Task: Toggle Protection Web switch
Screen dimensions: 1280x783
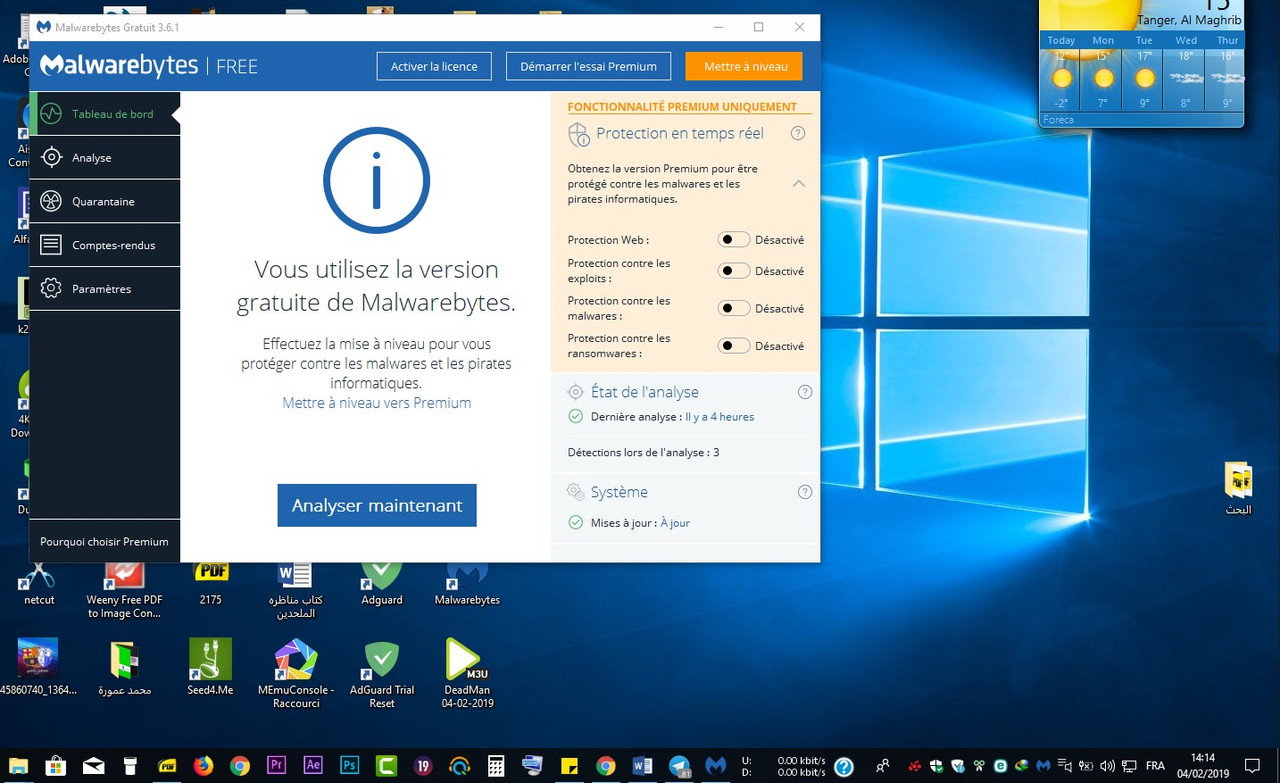Action: click(733, 240)
